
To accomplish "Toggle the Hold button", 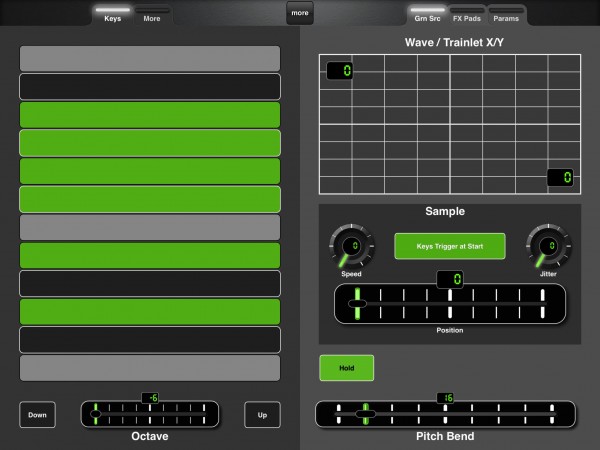I will [347, 368].
